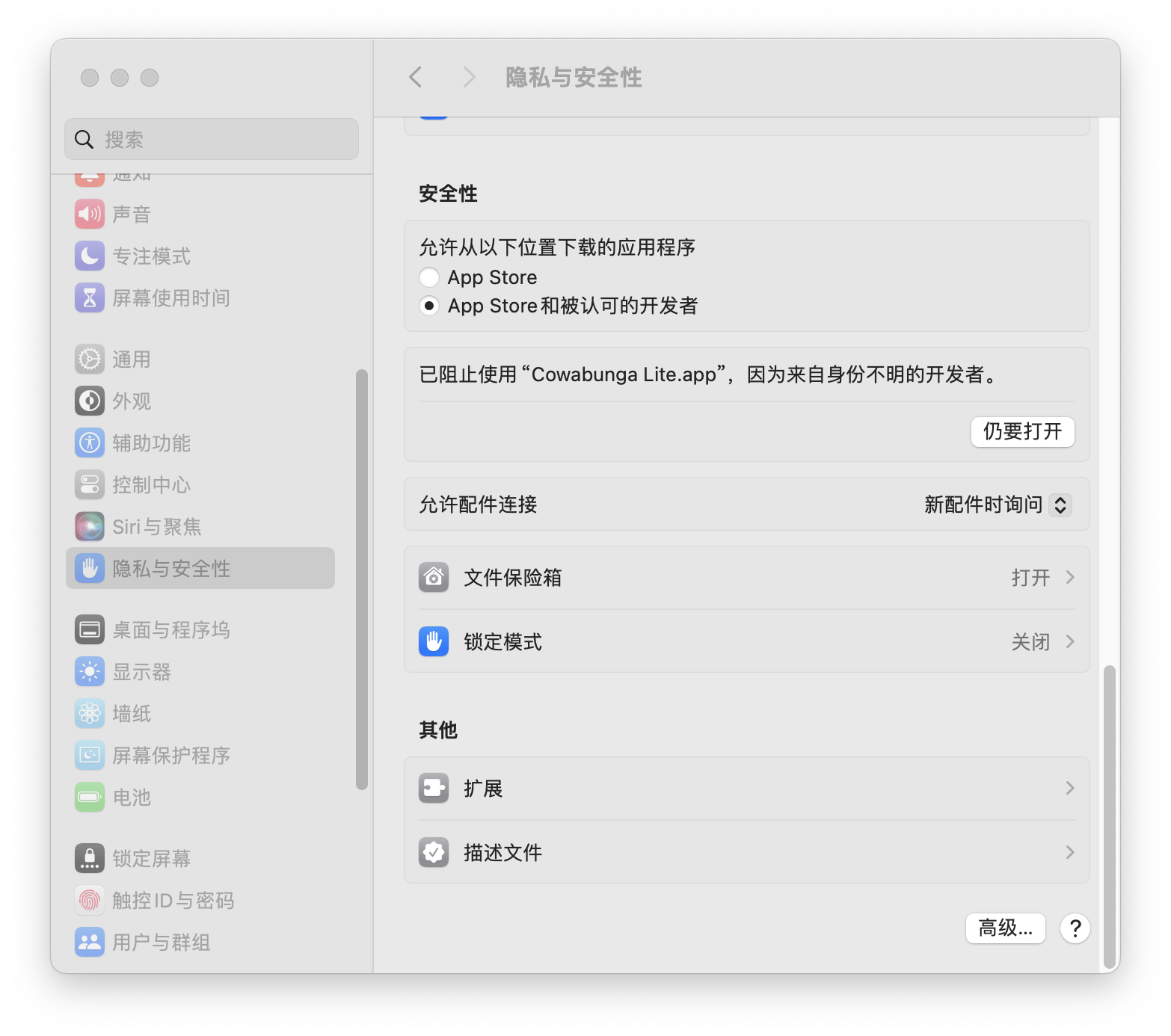Viewport: 1171px width, 1036px height.
Task: Click the 高级… advanced button
Action: 1005,928
